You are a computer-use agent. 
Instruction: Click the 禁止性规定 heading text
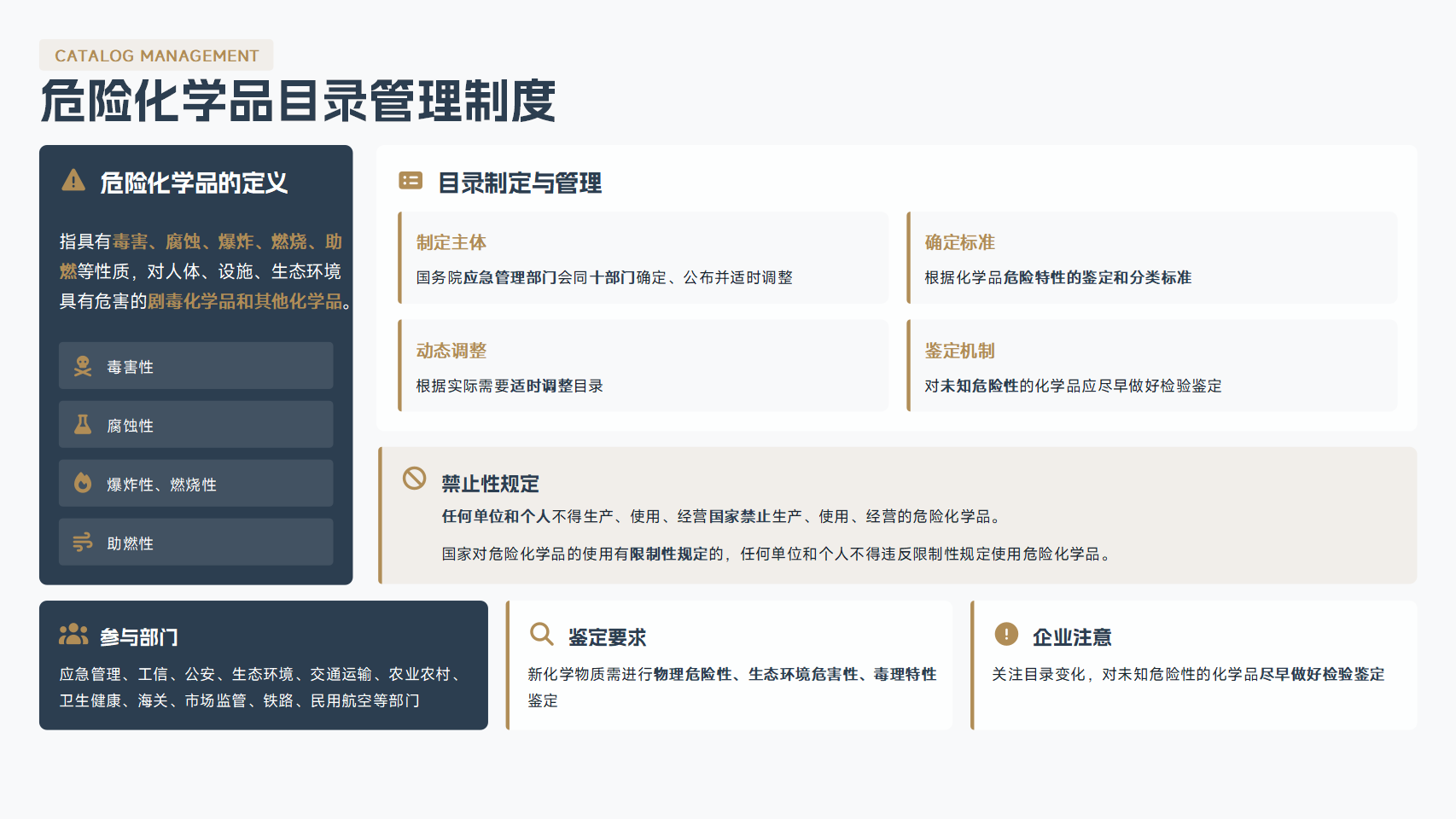tap(490, 484)
